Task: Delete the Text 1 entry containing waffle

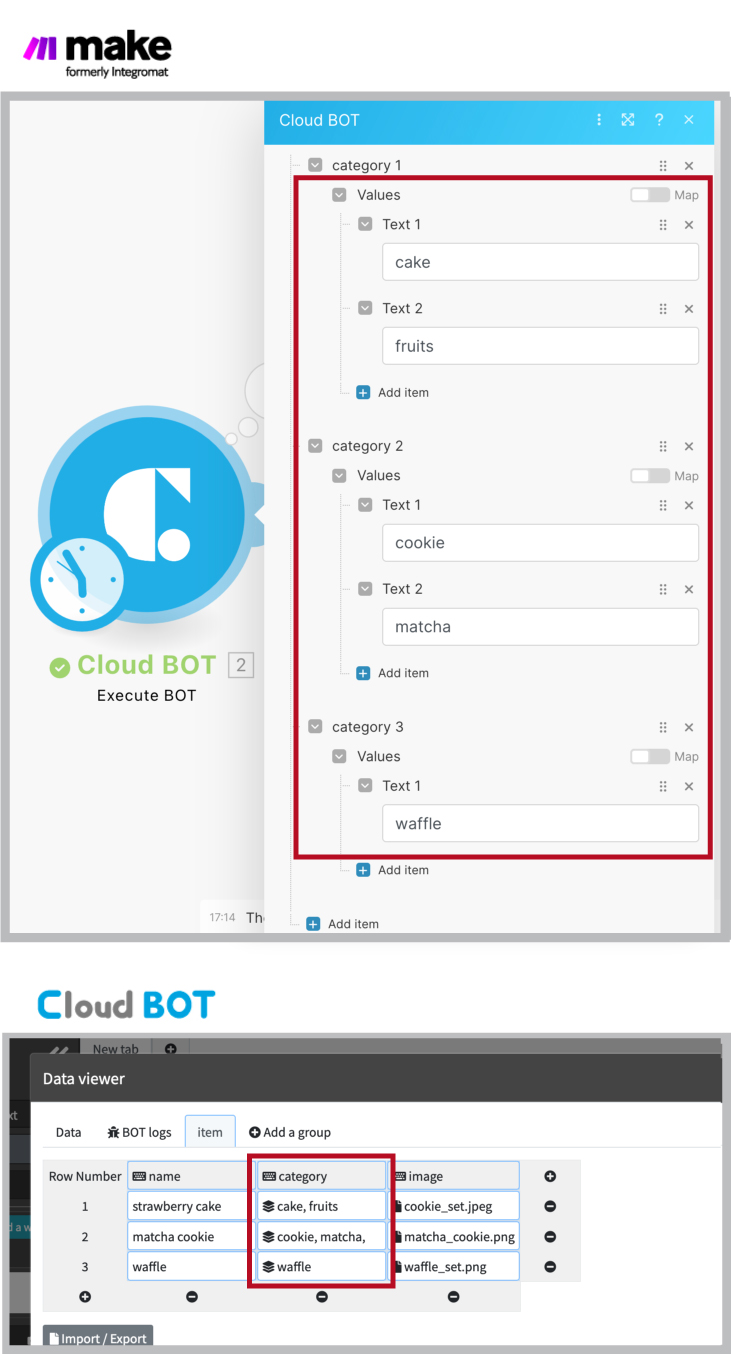Action: [x=689, y=787]
